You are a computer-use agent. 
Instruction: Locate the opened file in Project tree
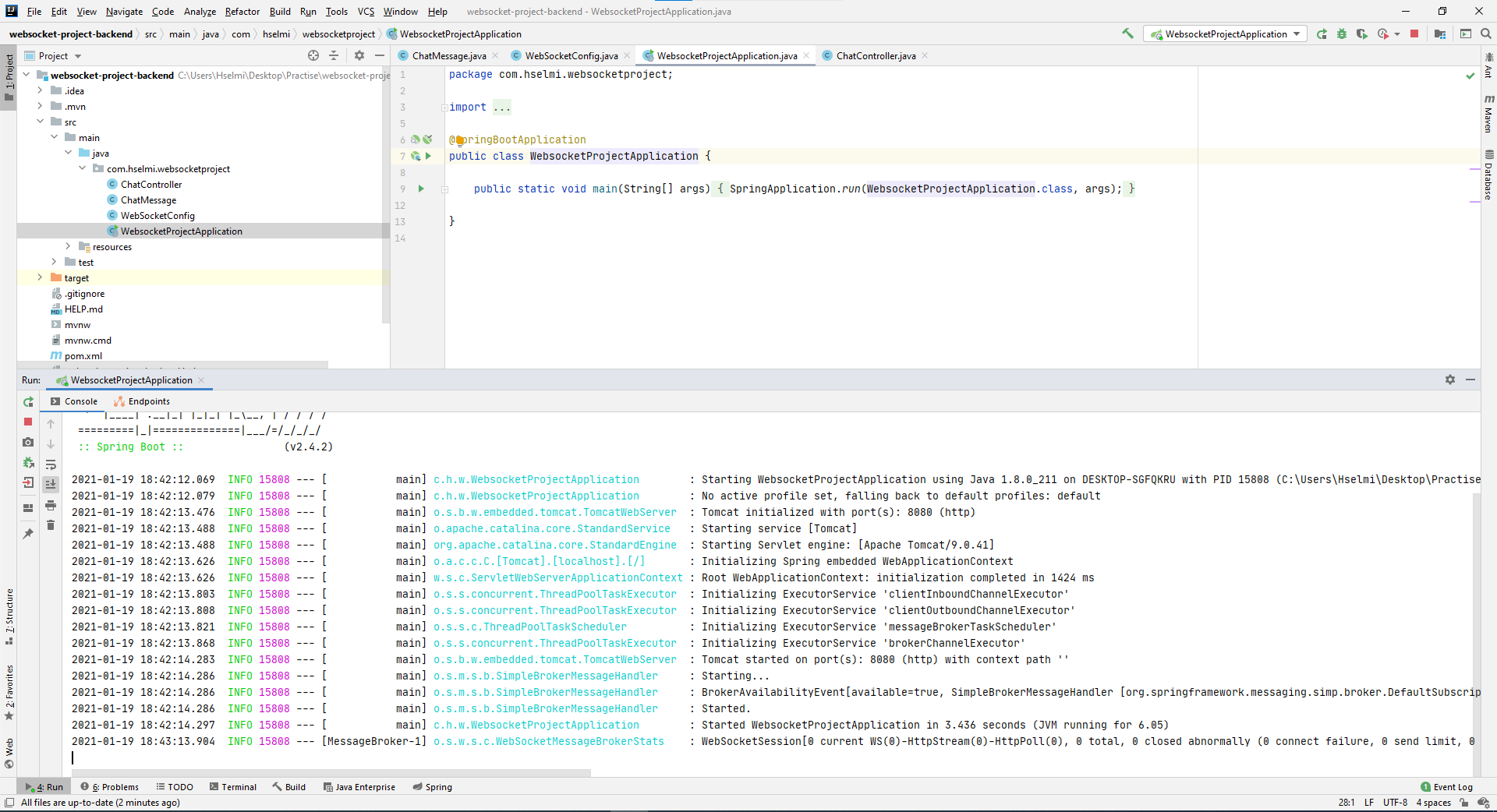[313, 55]
